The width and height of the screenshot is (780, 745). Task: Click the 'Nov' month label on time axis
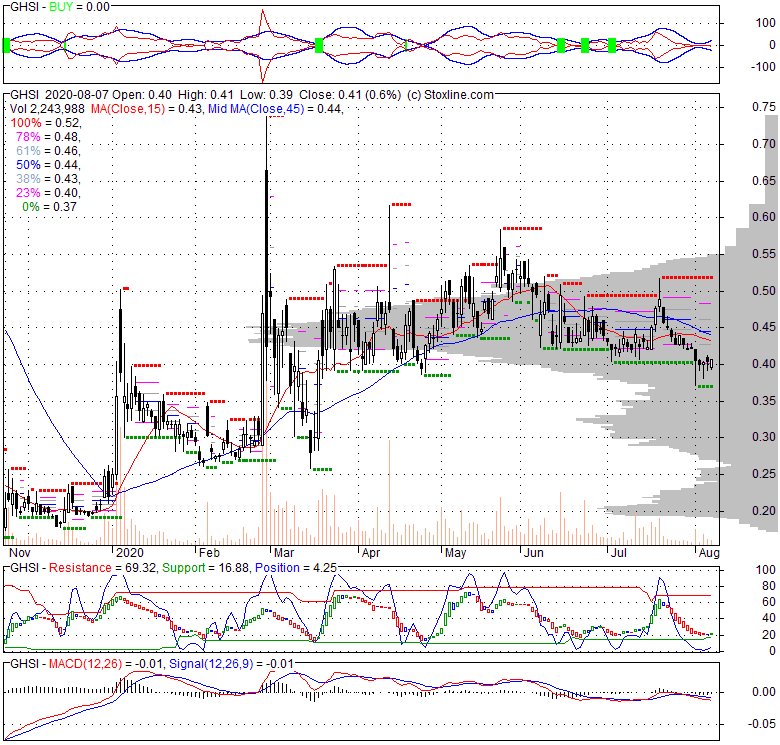point(20,553)
